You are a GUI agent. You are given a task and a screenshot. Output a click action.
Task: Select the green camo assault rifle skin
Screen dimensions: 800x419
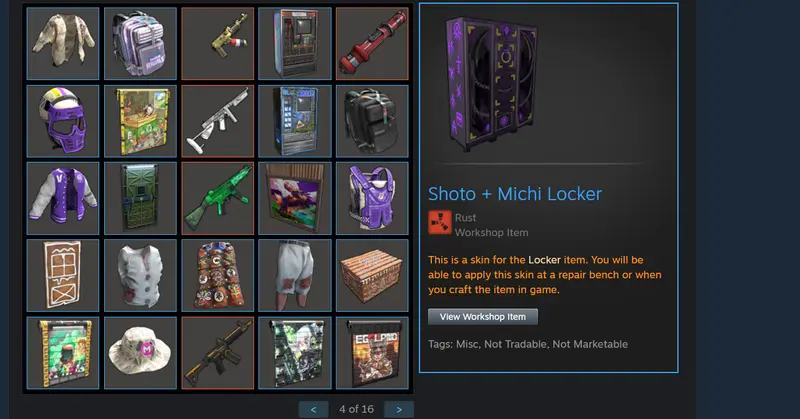(218, 199)
